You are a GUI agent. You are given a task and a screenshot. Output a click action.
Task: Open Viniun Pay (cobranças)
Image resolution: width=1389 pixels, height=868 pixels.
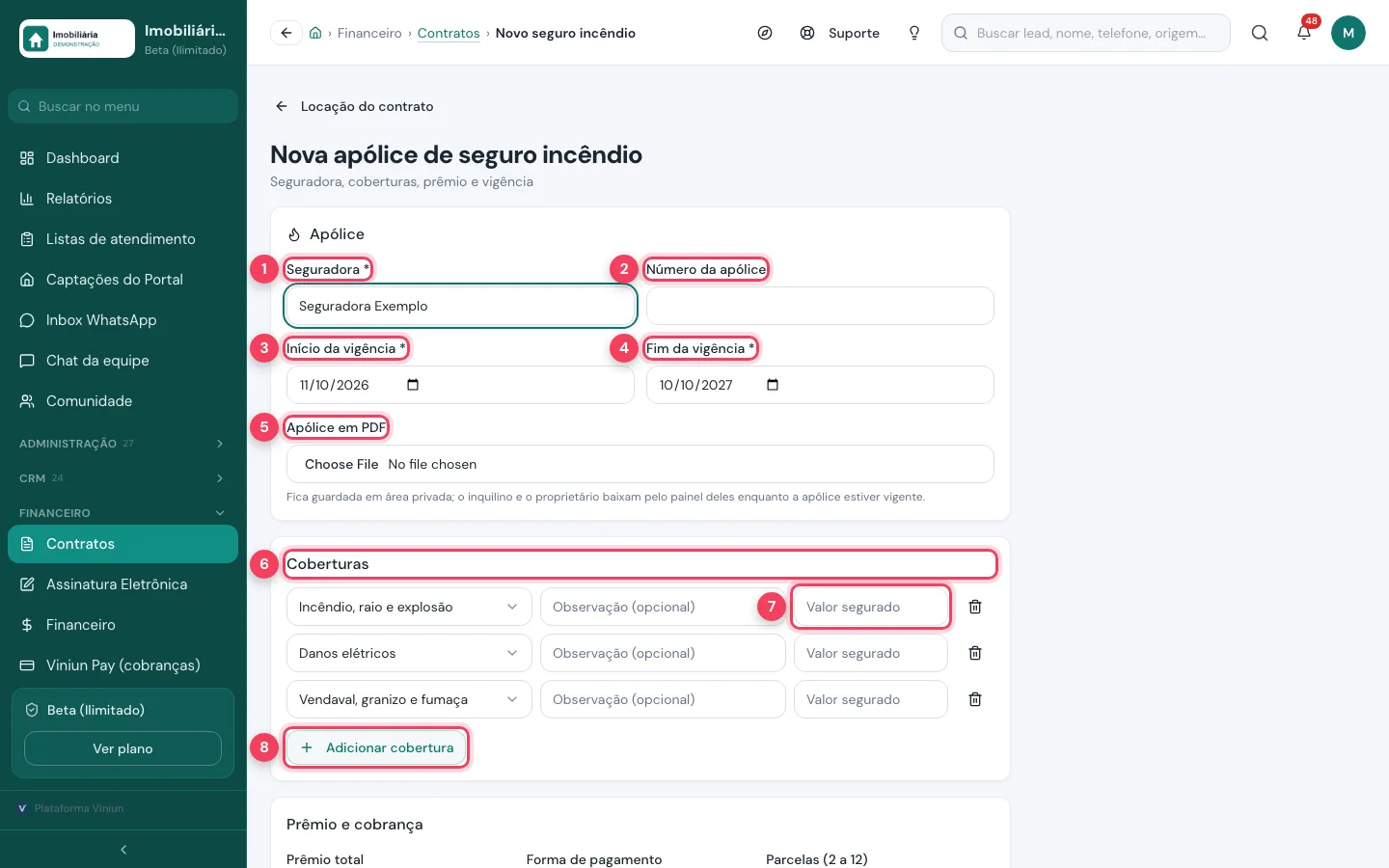[x=123, y=665]
